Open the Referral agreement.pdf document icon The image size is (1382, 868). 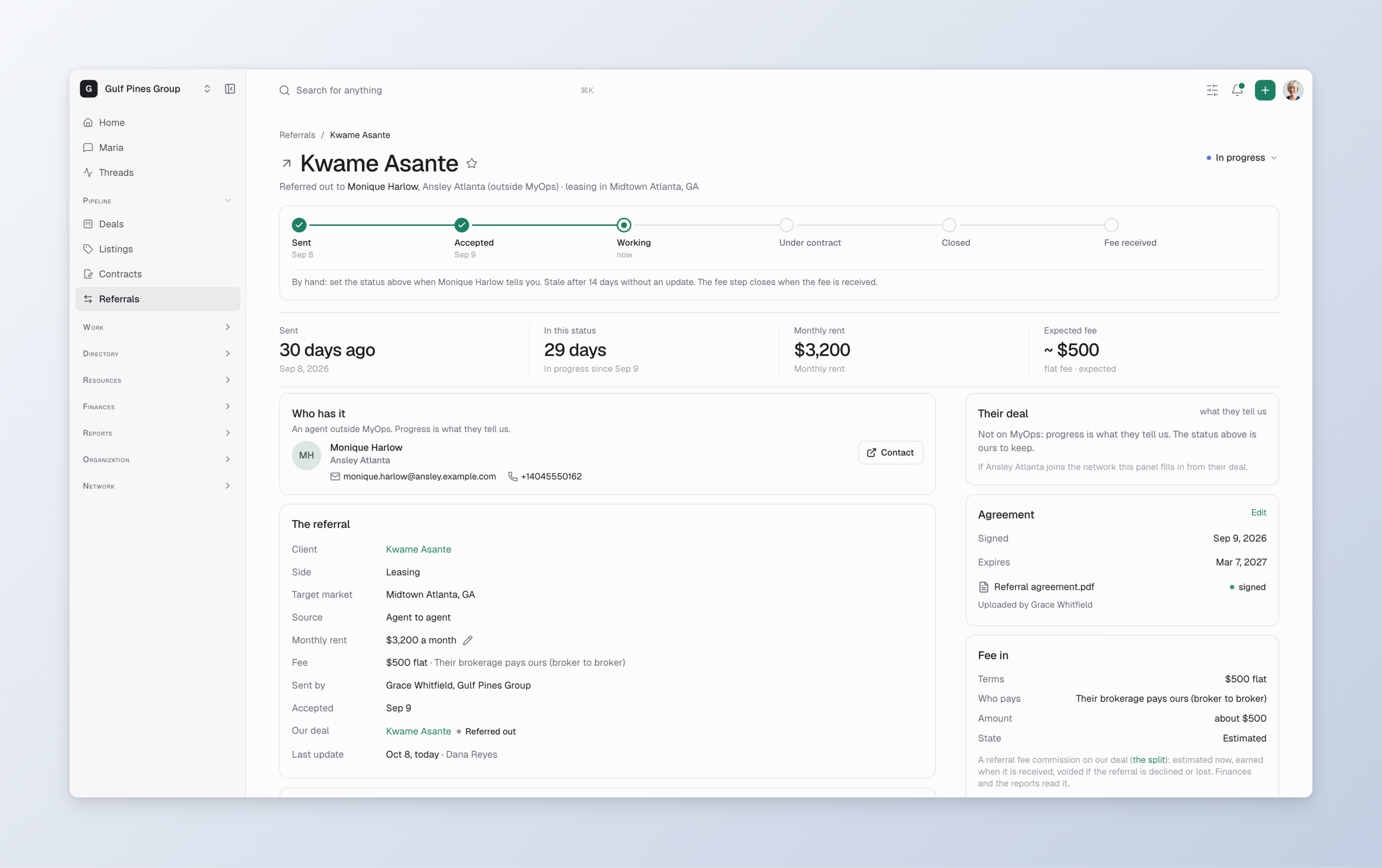984,587
